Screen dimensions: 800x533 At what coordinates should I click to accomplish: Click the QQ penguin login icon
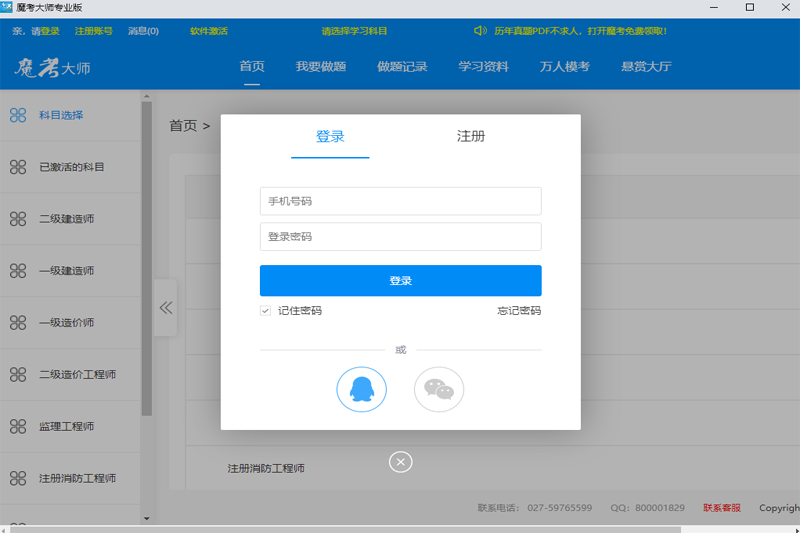[361, 390]
